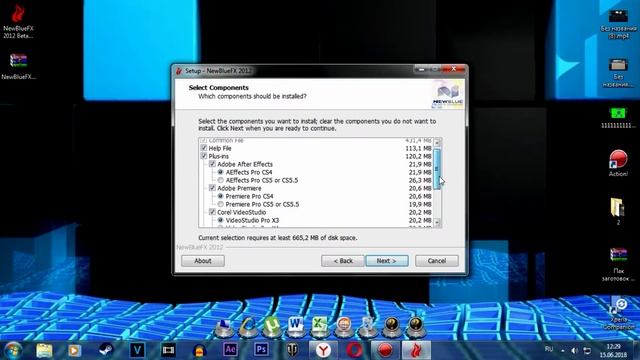Click the components list scroll up arrow
Image resolution: width=640 pixels, height=360 pixels.
point(437,142)
